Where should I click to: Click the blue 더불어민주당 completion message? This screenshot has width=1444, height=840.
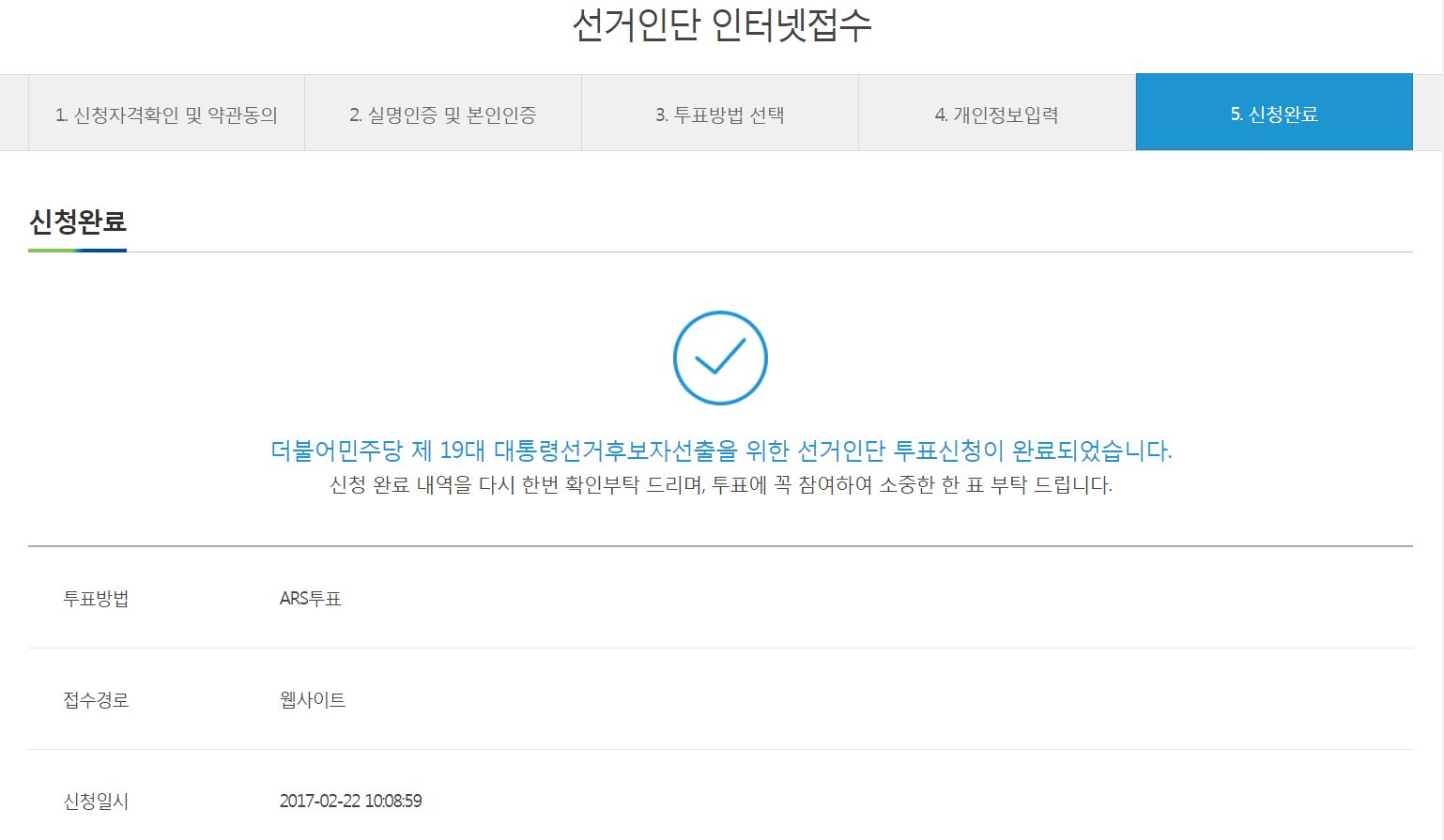721,451
